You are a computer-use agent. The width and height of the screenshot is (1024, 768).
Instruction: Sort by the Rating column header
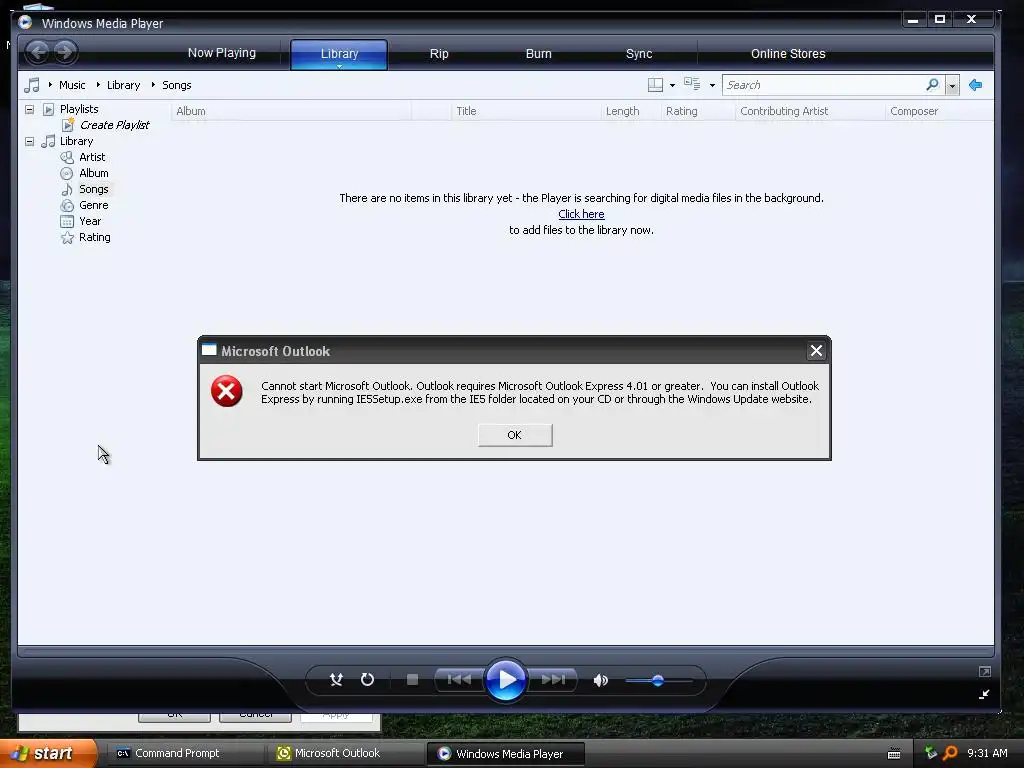698,111
